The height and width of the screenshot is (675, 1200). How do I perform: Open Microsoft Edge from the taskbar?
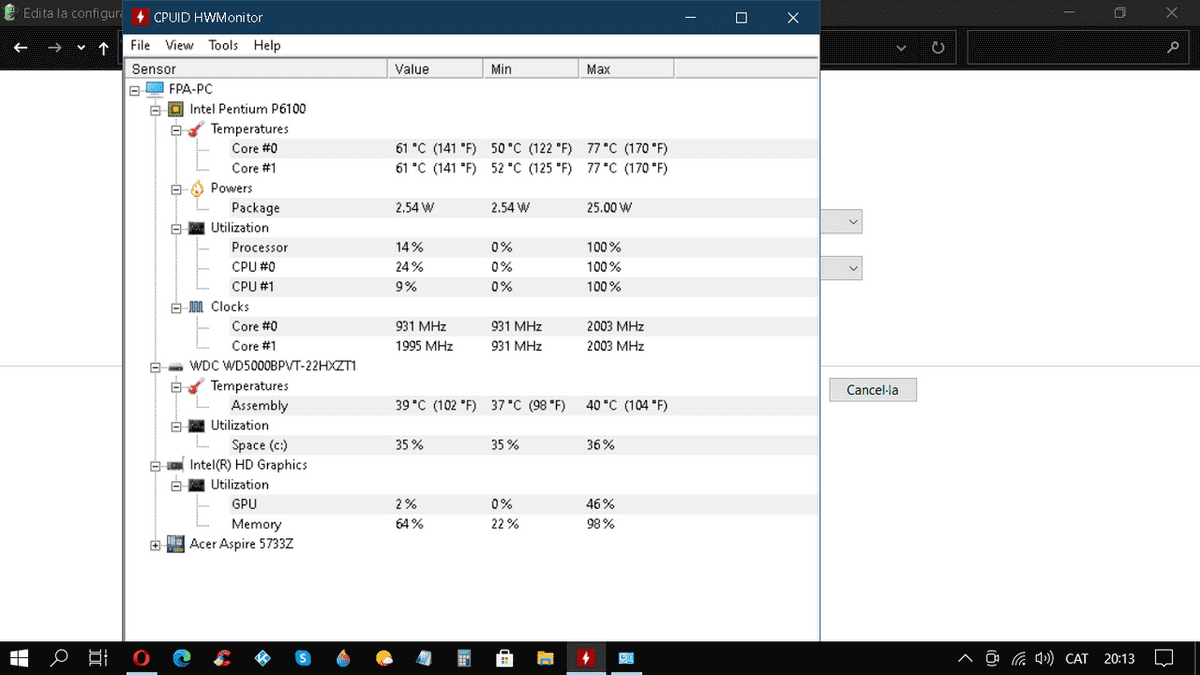pyautogui.click(x=182, y=658)
